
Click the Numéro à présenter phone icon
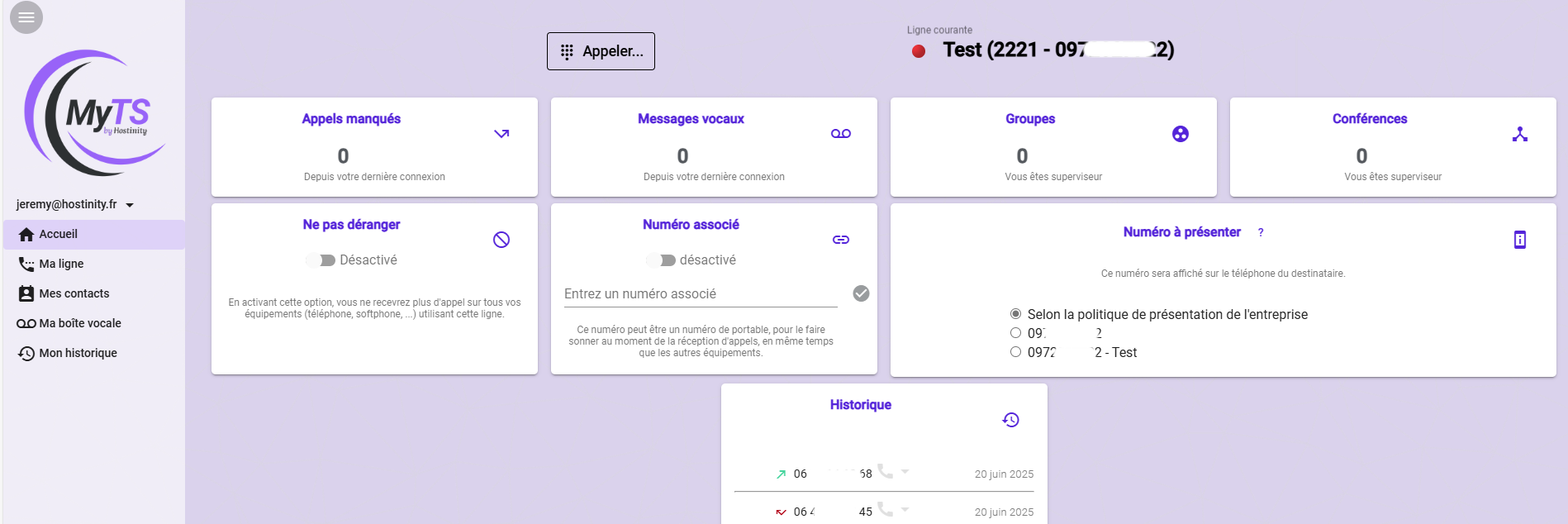[x=1520, y=240]
